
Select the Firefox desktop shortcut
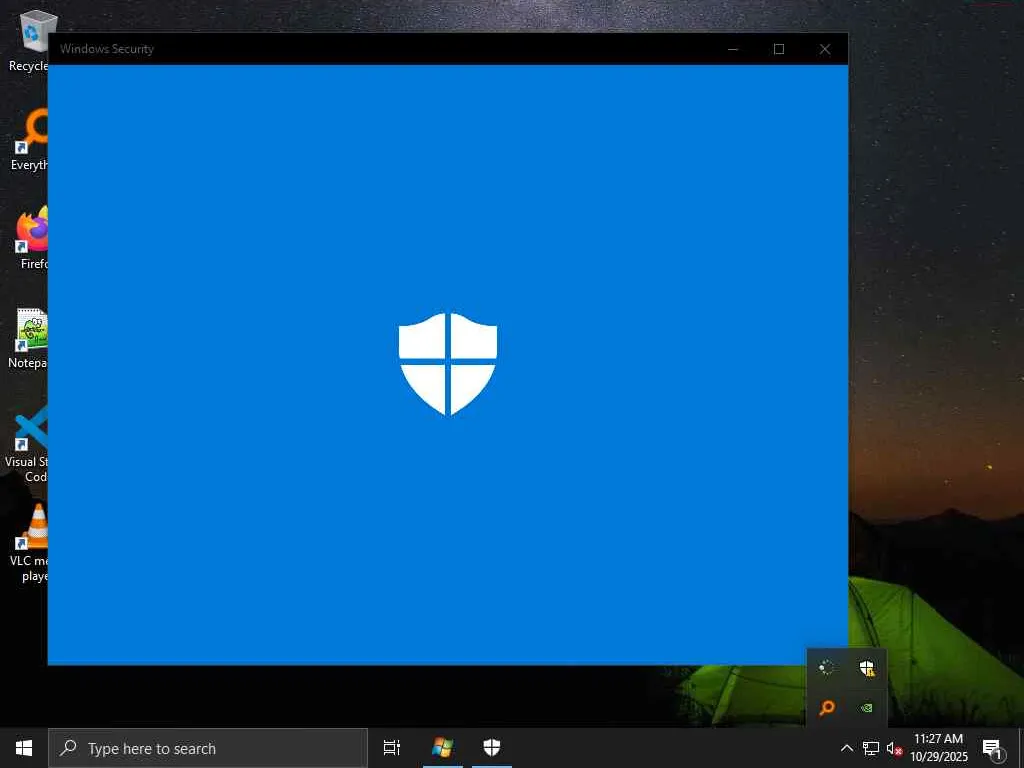(31, 238)
